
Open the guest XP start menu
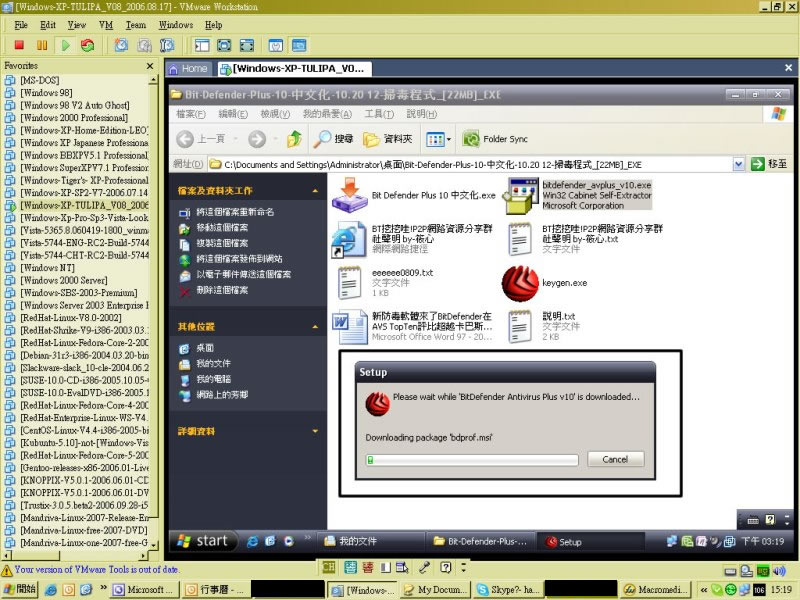click(203, 541)
